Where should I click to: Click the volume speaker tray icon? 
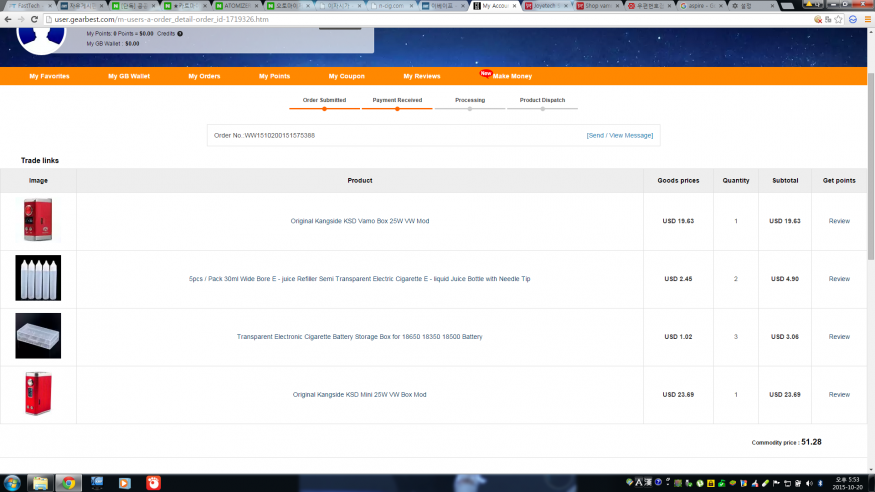point(809,483)
